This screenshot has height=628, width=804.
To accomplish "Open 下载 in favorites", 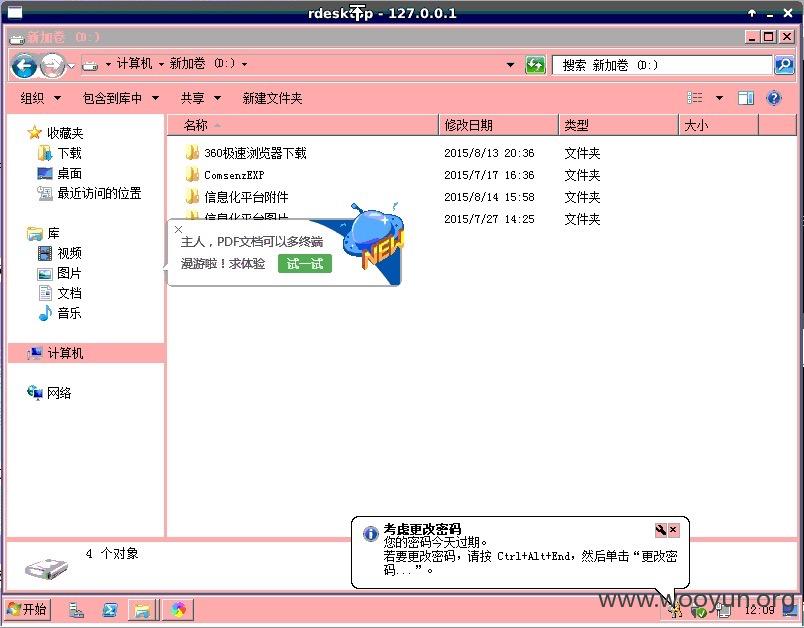I will point(59,153).
